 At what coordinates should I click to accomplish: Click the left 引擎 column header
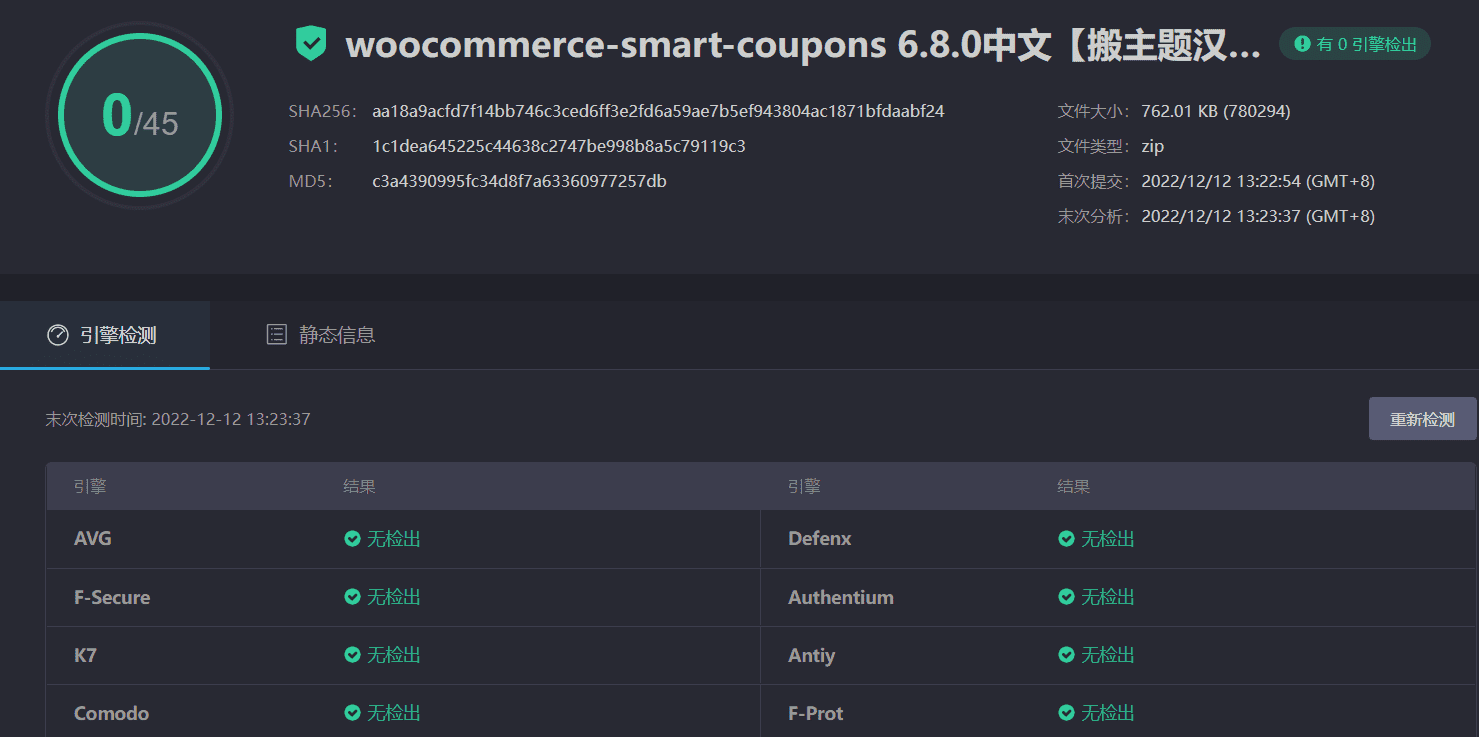[90, 487]
